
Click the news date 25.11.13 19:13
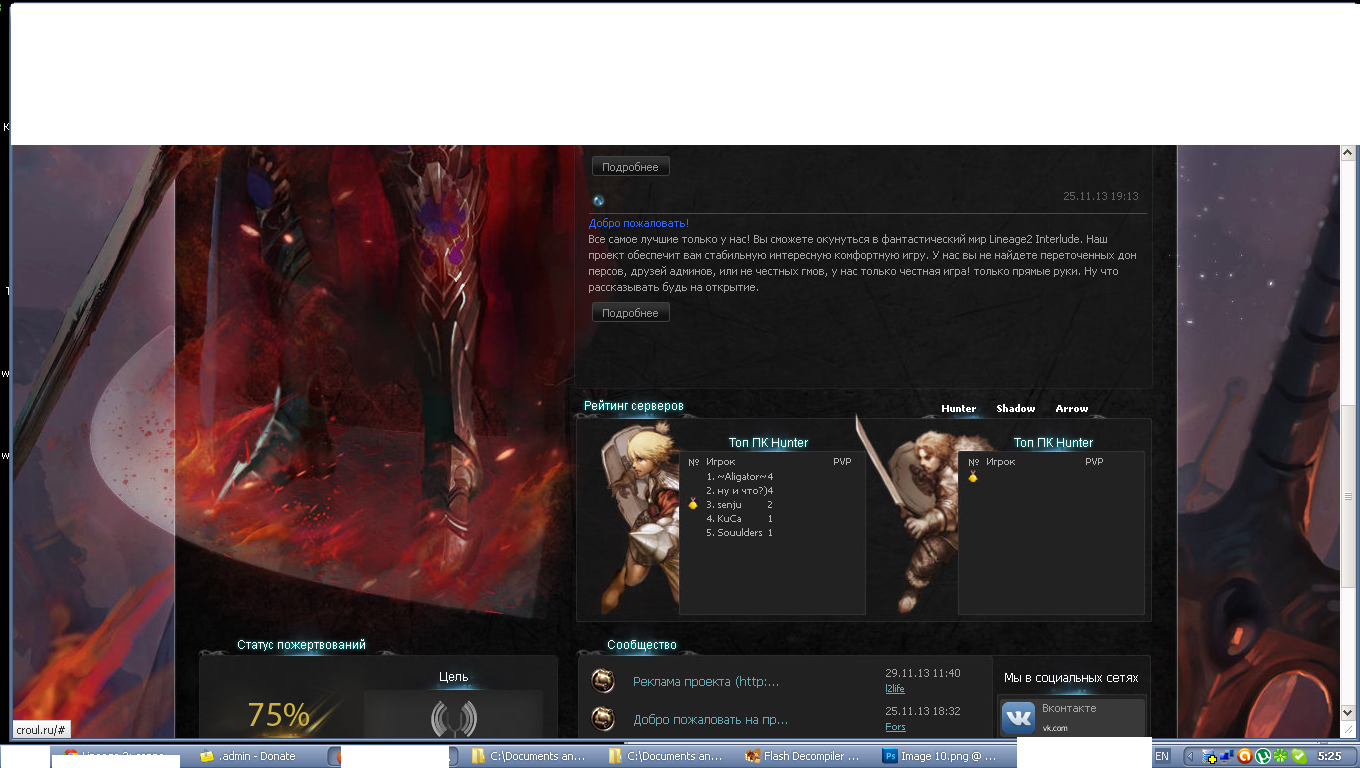pyautogui.click(x=1100, y=197)
